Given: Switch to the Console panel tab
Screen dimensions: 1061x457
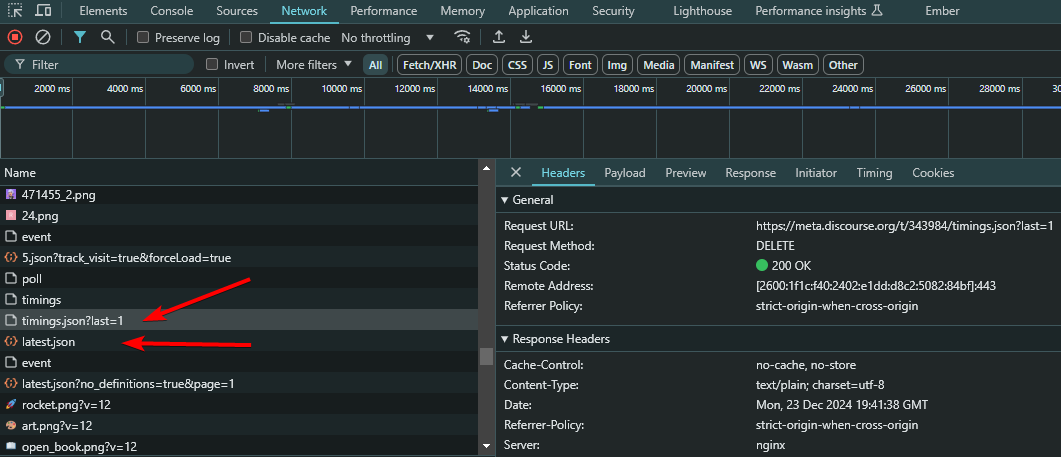Looking at the screenshot, I should [x=171, y=11].
